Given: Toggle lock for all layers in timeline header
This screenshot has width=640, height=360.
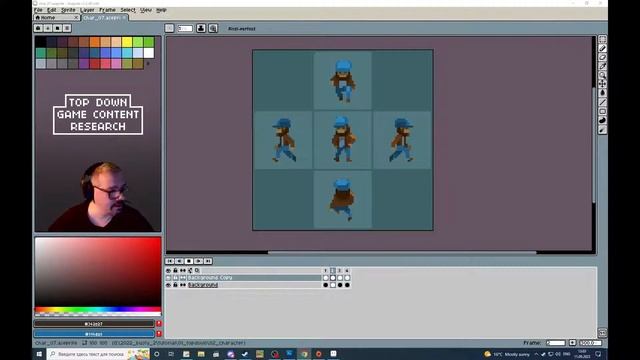Looking at the screenshot, I should [x=176, y=271].
